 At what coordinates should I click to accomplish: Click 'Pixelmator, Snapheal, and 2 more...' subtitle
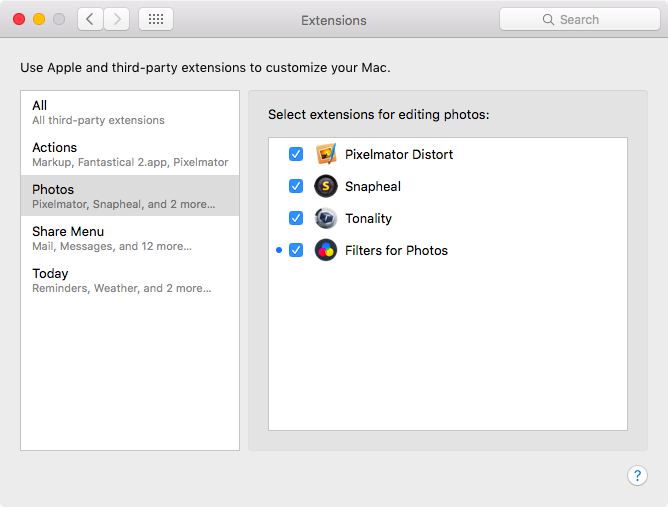pos(124,204)
